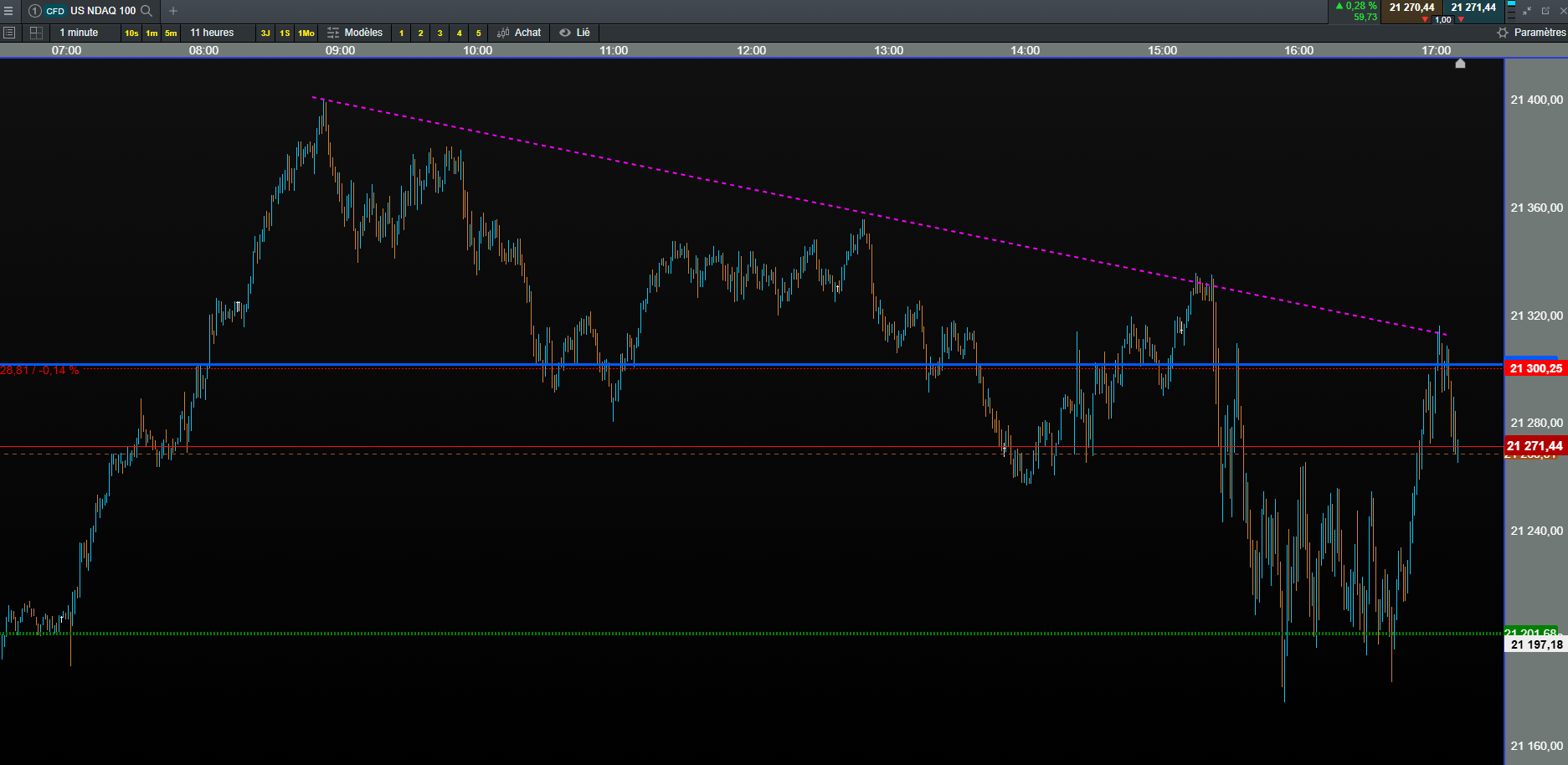Toggle the 10s timeframe shortcut
The height and width of the screenshot is (765, 1568).
pos(131,33)
